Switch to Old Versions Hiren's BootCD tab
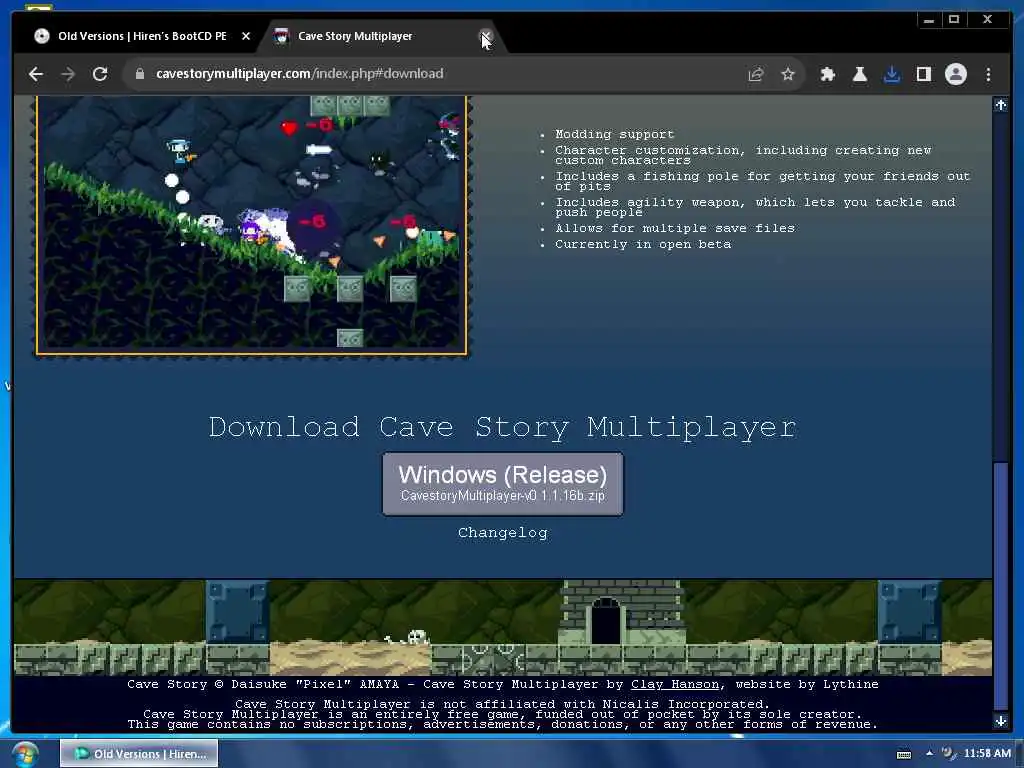The width and height of the screenshot is (1024, 768). (142, 36)
